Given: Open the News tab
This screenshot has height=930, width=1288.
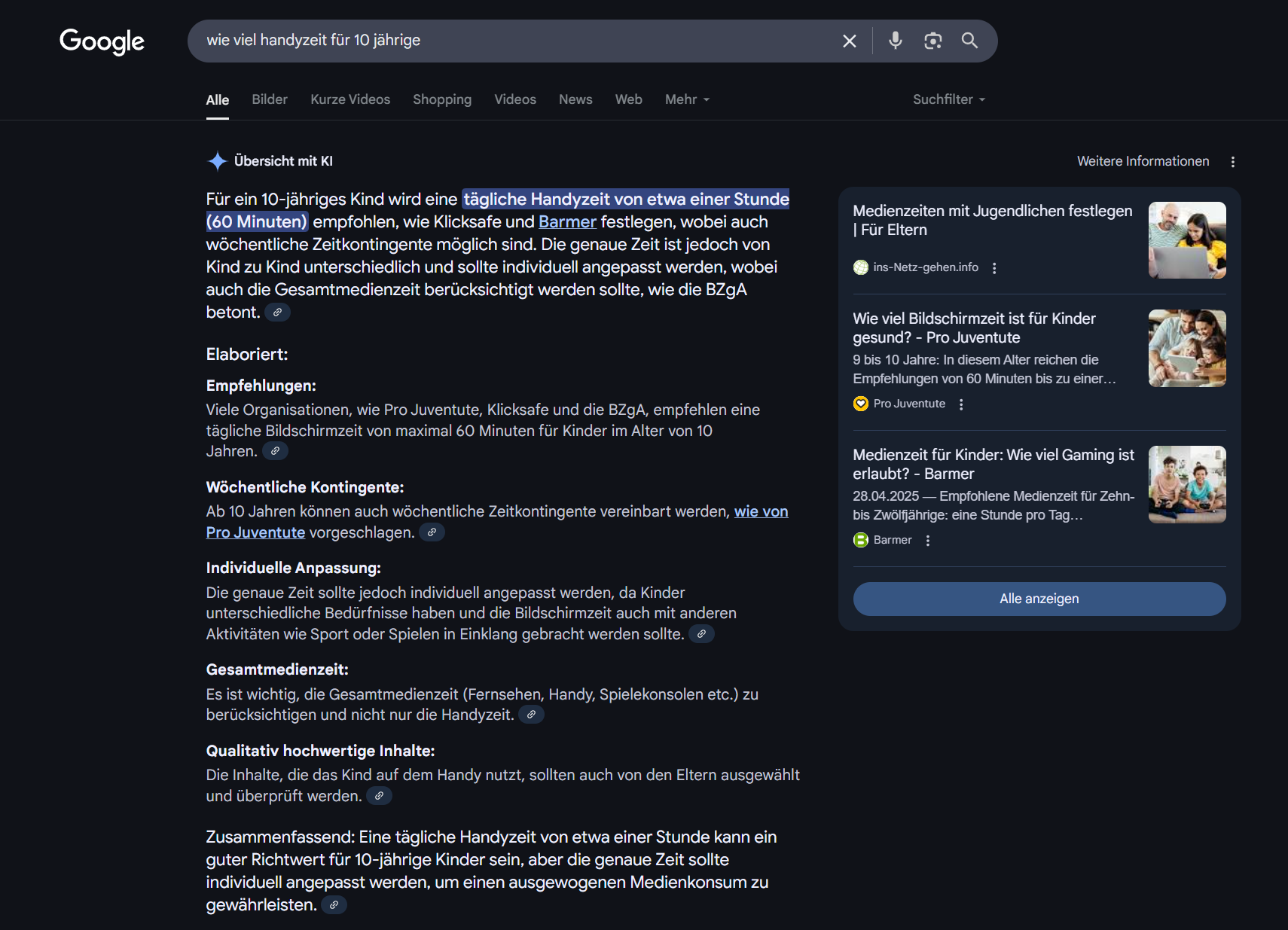Looking at the screenshot, I should pos(575,99).
